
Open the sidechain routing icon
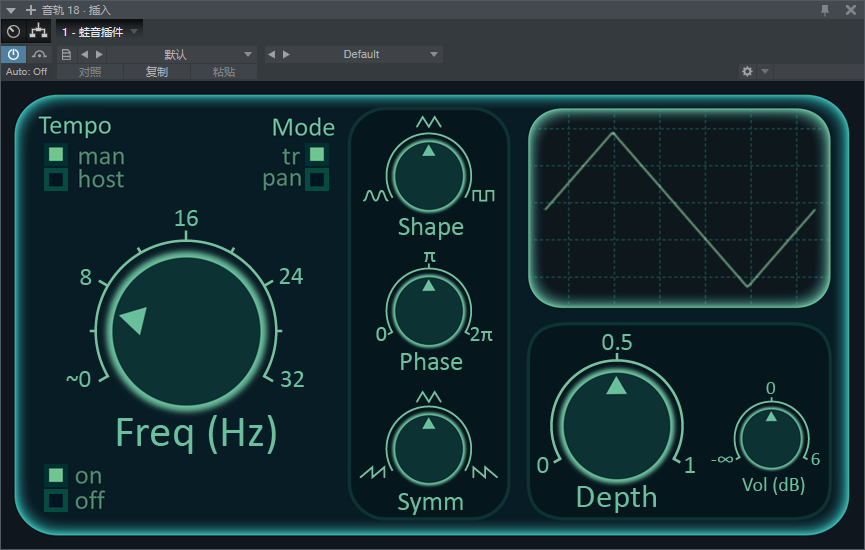pyautogui.click(x=38, y=31)
